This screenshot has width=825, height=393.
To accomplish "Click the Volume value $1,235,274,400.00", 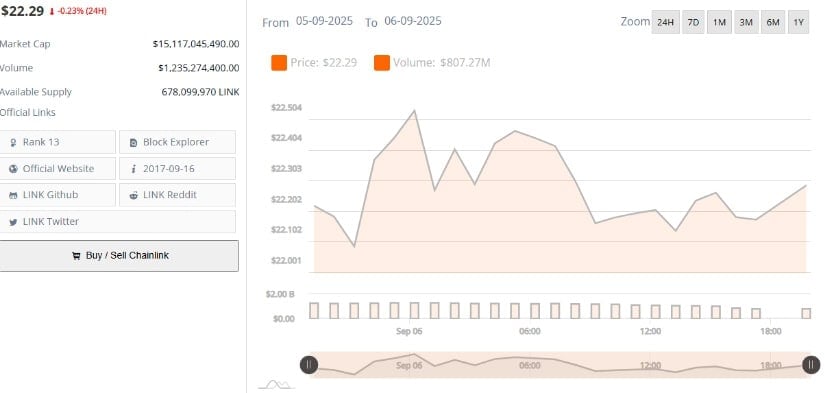I will coord(198,68).
